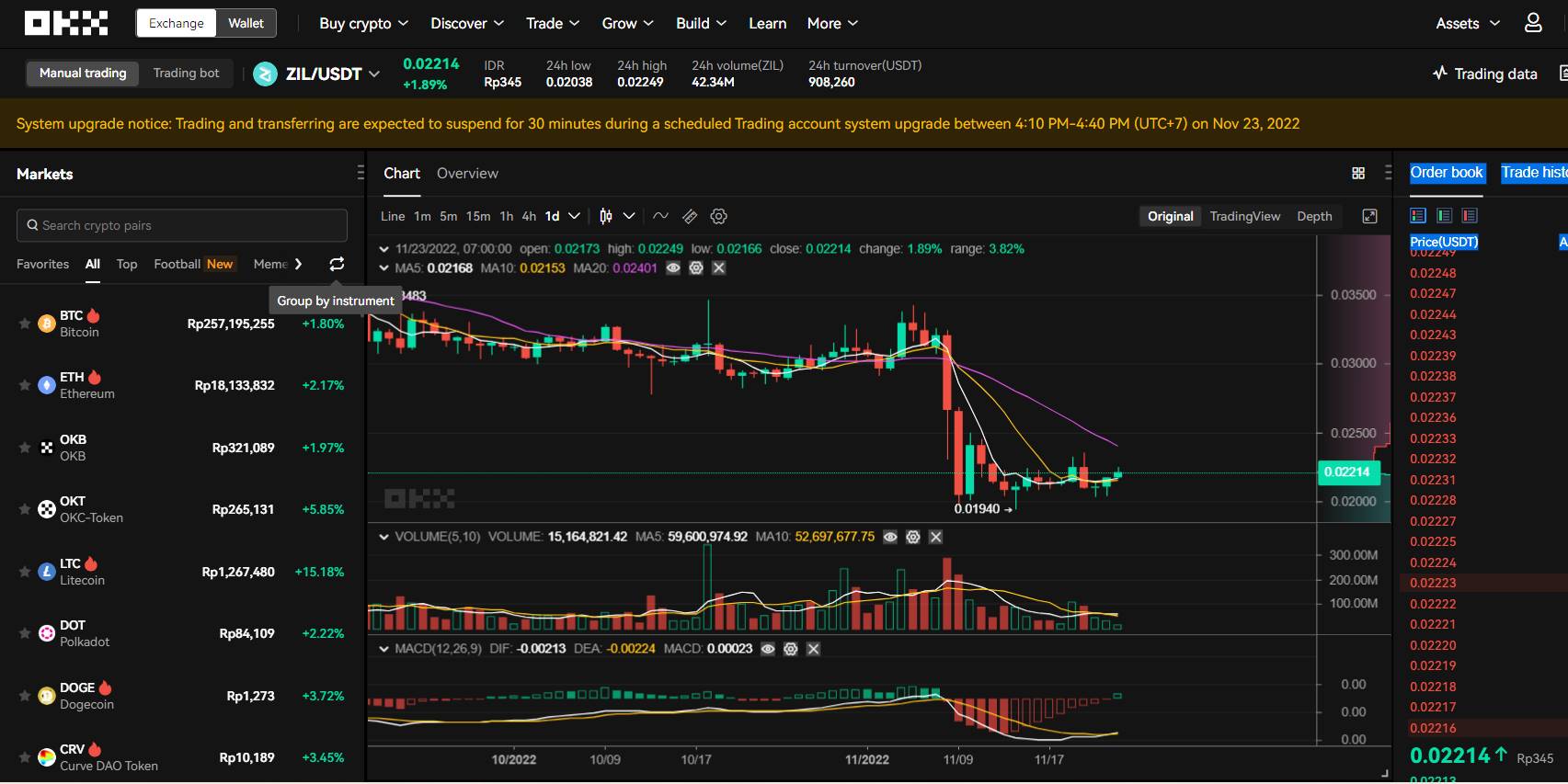Select Favorites market tab

[42, 264]
